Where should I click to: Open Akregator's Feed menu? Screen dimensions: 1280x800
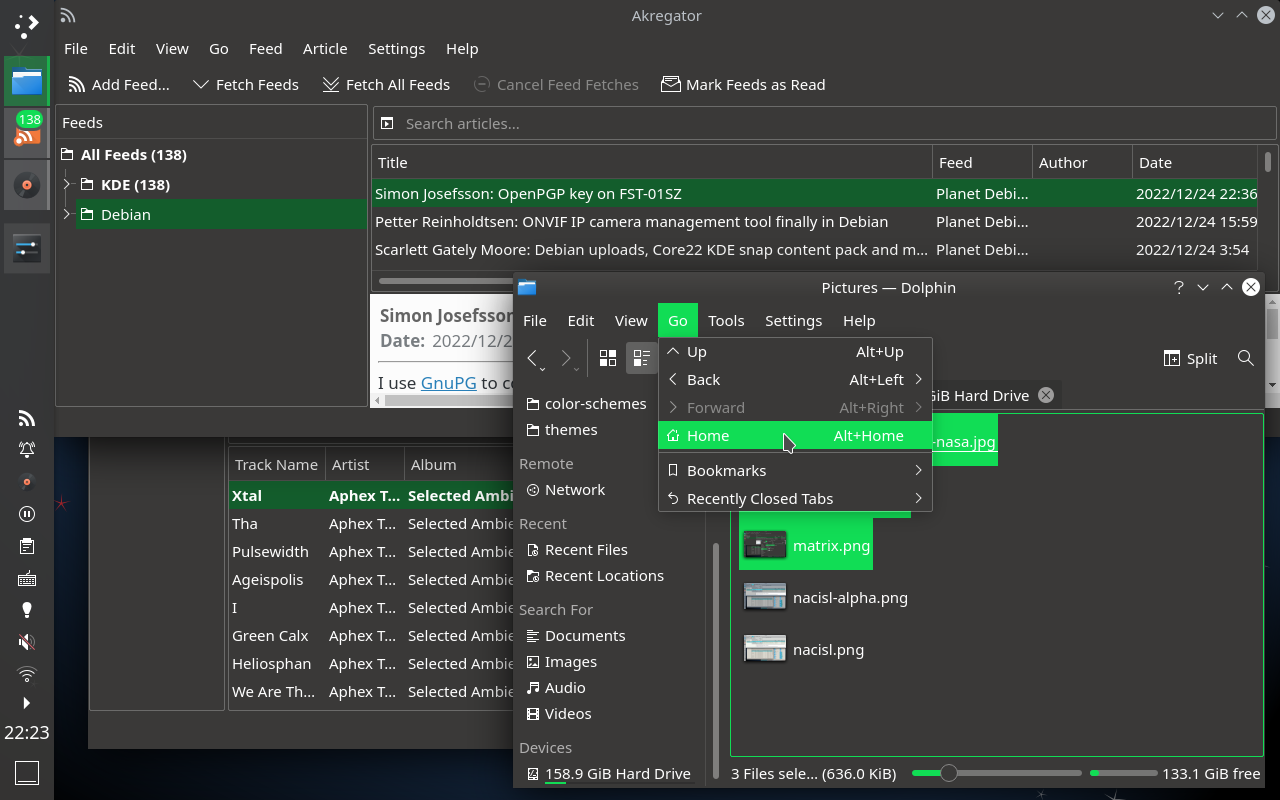pos(265,49)
